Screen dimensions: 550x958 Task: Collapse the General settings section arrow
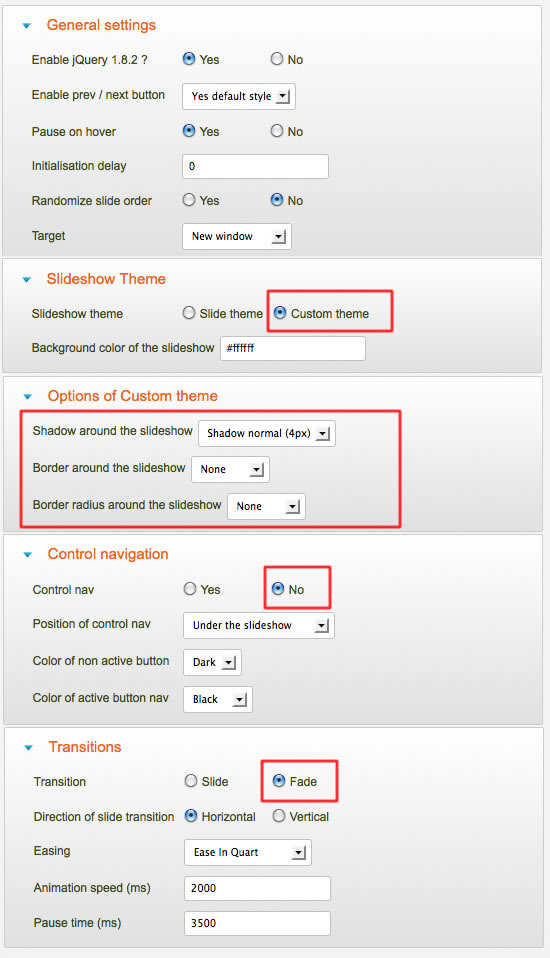[x=26, y=26]
